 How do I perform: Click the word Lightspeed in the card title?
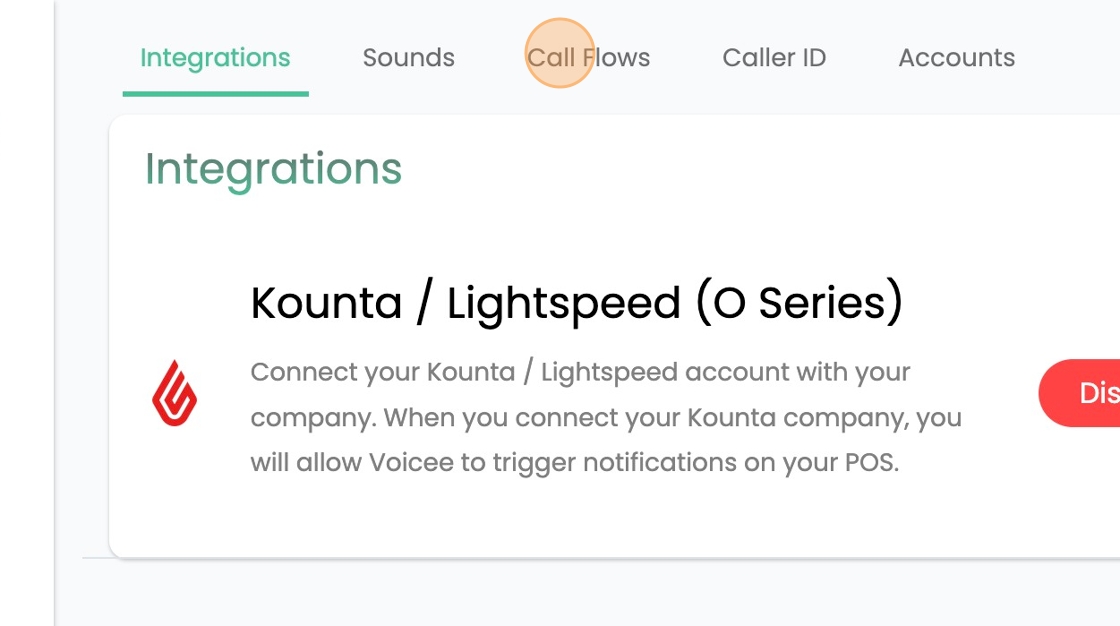click(564, 304)
